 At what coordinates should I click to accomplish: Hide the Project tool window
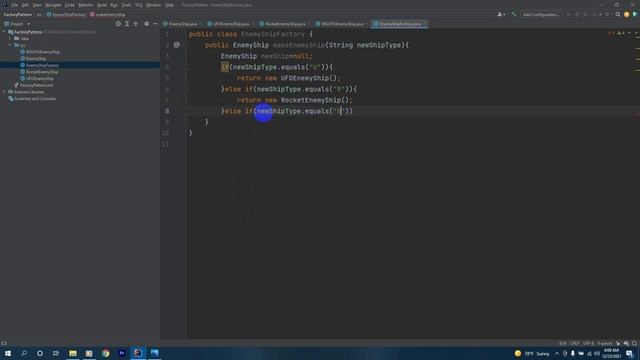click(156, 24)
